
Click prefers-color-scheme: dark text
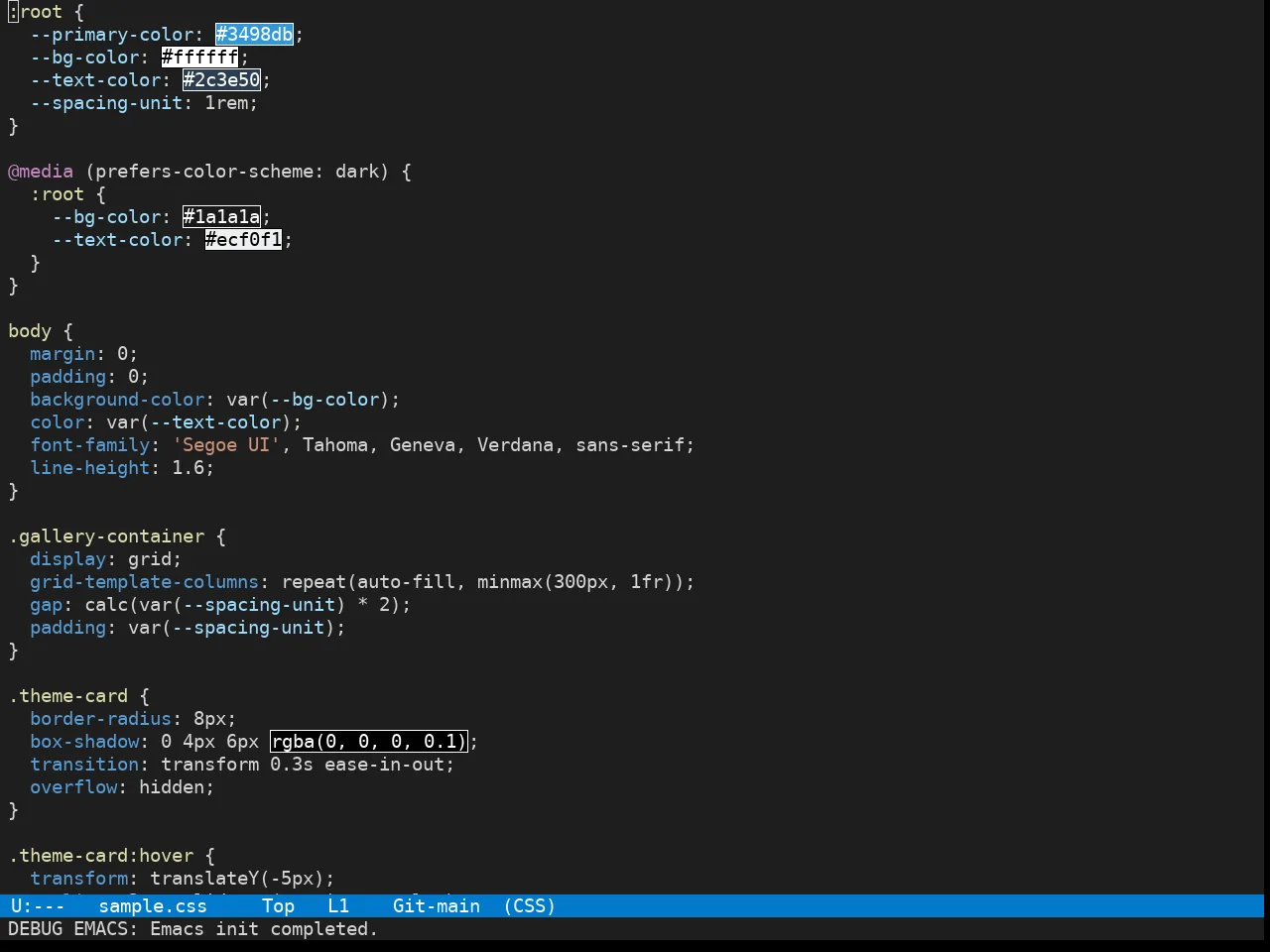coord(237,172)
